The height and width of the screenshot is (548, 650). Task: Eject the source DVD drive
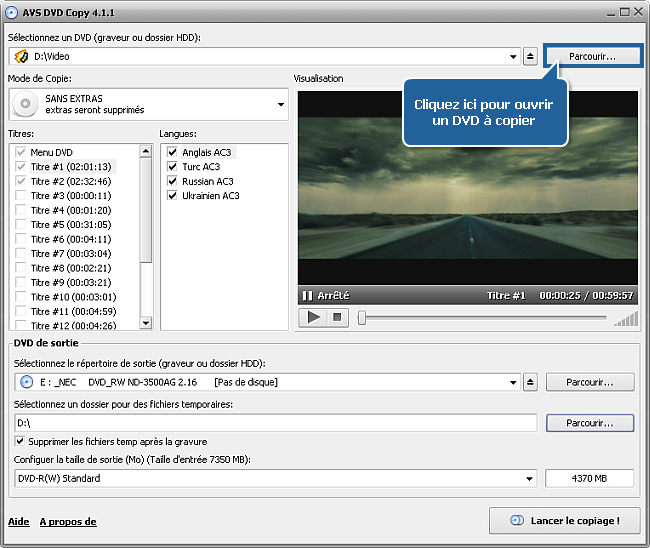click(531, 56)
